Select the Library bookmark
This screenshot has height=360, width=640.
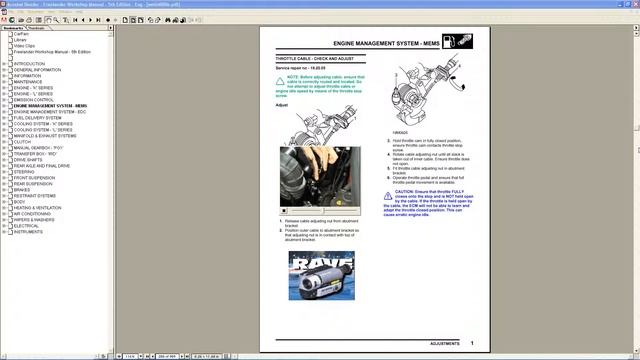[20, 40]
